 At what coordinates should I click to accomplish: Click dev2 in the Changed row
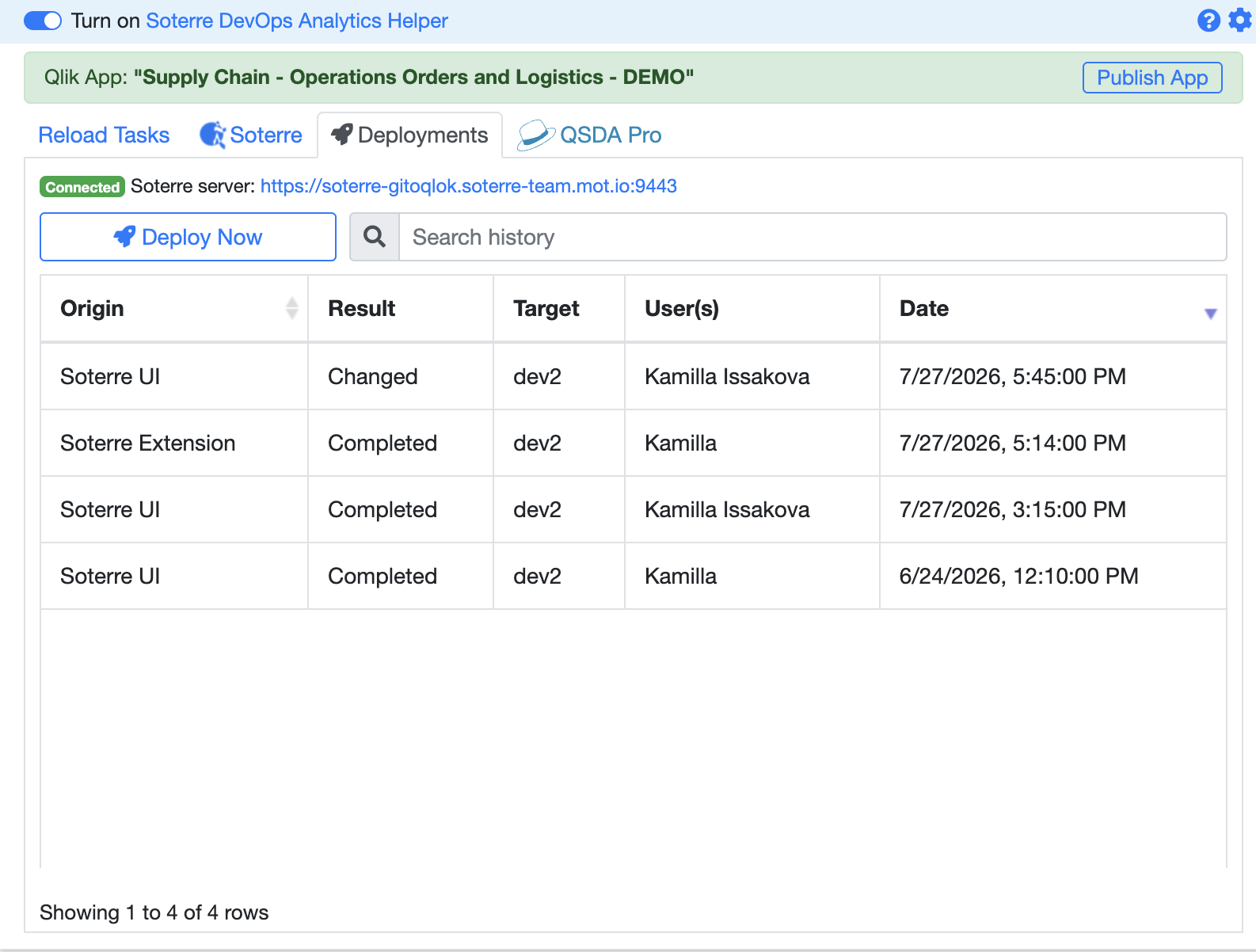point(537,377)
